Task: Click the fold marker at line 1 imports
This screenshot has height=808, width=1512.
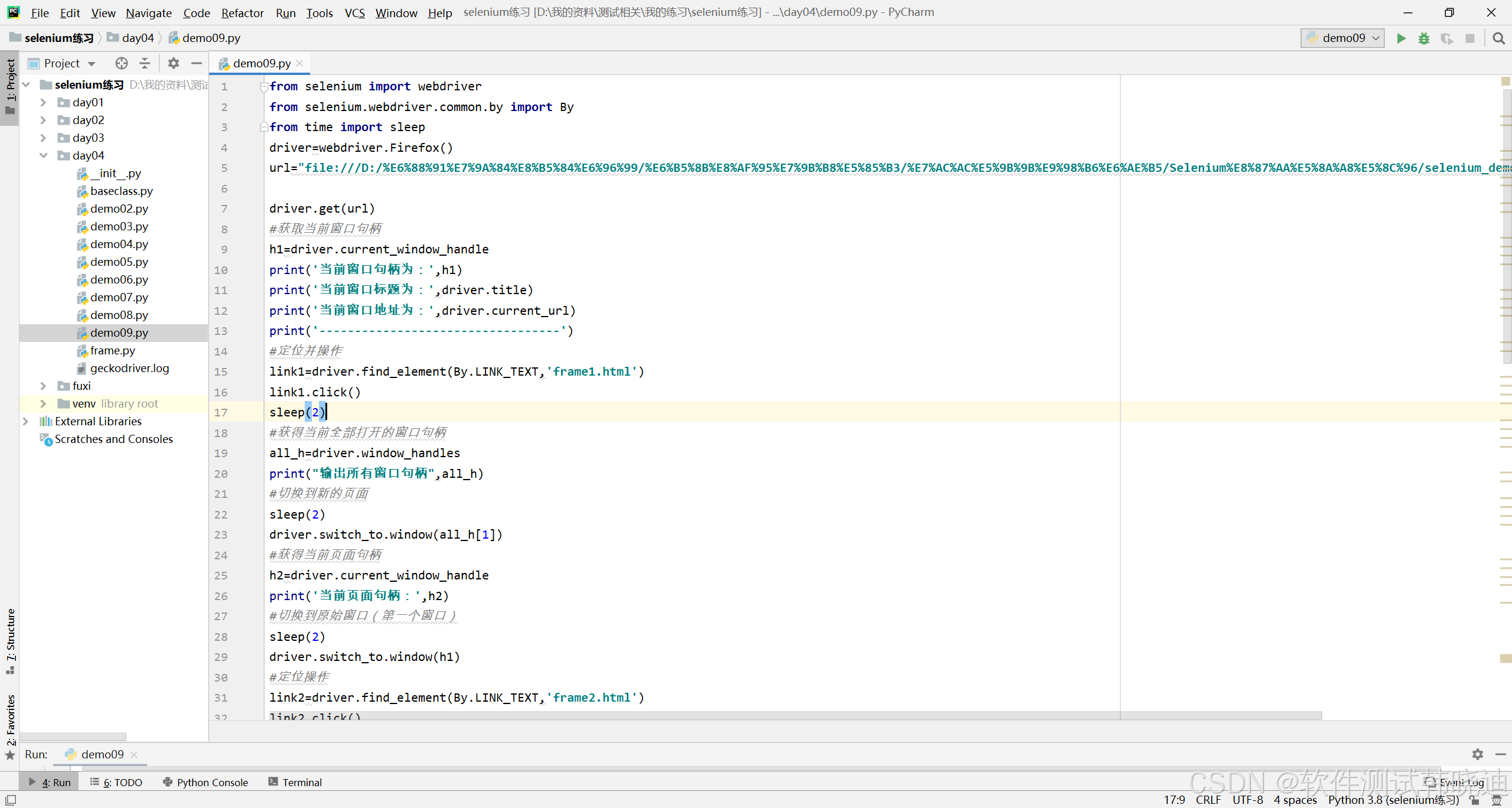Action: 263,87
